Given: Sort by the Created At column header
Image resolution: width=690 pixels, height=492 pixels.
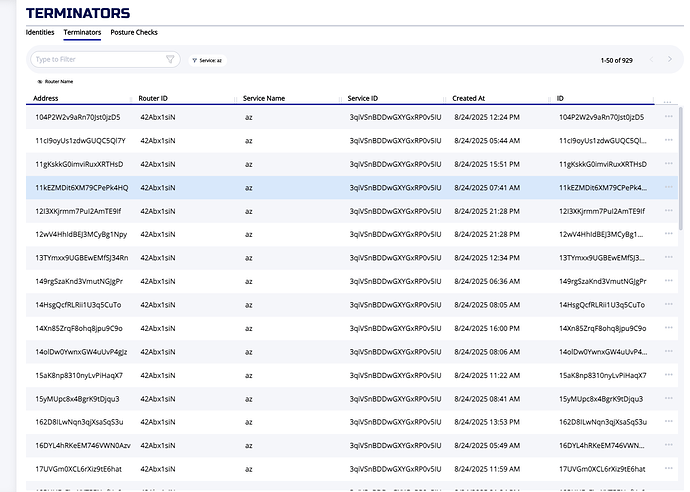Looking at the screenshot, I should (x=469, y=98).
